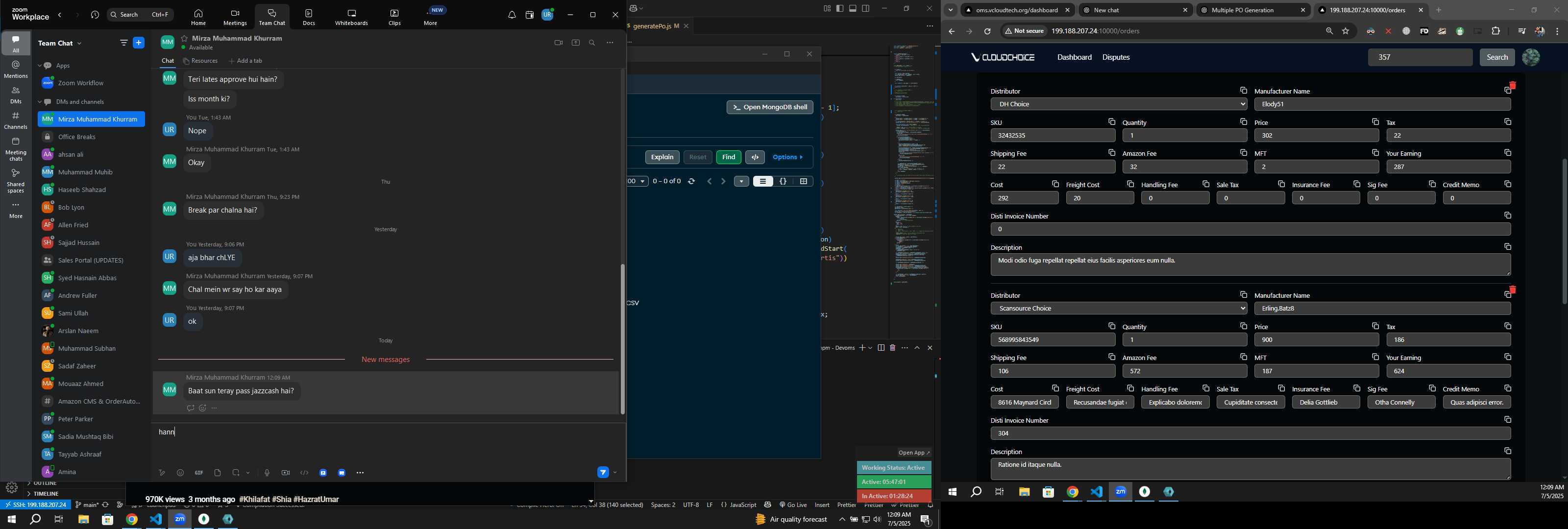Image resolution: width=1568 pixels, height=529 pixels.
Task: Collapse the DMs and channels group
Action: (40, 102)
